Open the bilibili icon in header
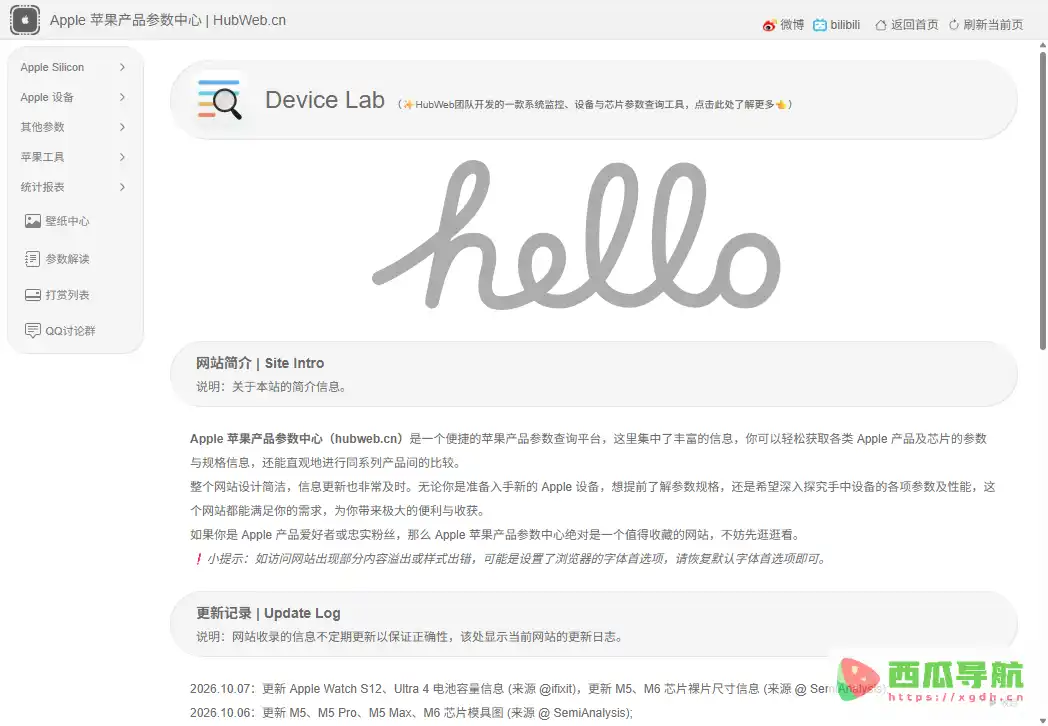The image size is (1048, 726). pos(819,25)
